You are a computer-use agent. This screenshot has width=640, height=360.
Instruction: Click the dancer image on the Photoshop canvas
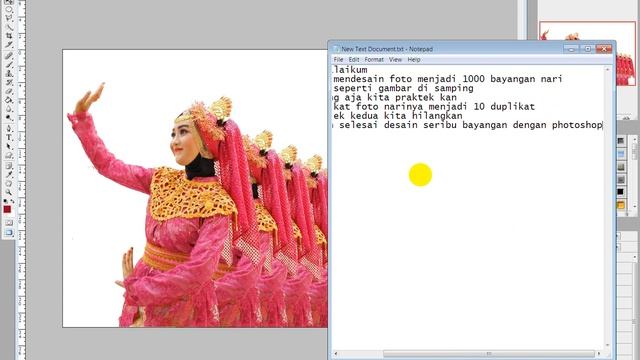pos(195,188)
